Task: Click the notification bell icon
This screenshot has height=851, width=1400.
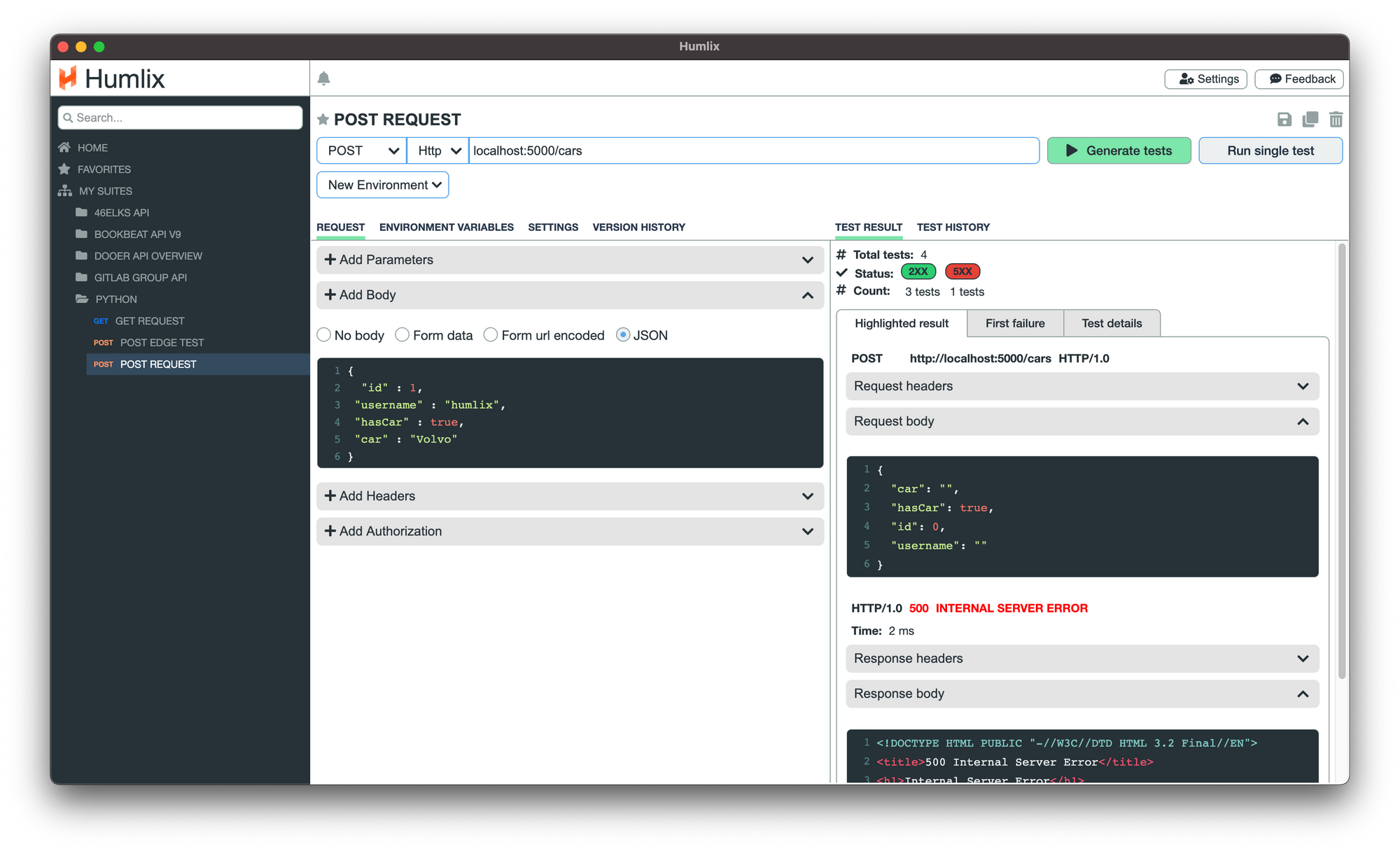Action: pos(323,78)
